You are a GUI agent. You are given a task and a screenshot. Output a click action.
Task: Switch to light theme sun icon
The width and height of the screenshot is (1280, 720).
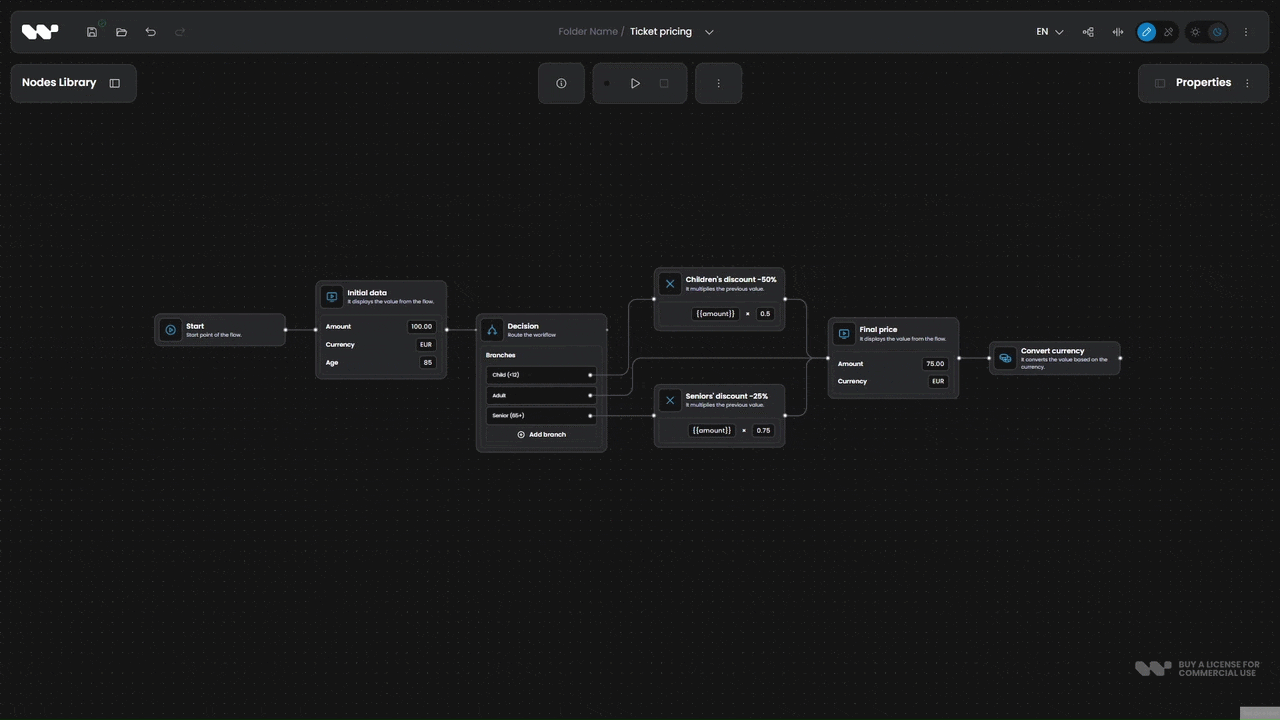pos(1195,32)
